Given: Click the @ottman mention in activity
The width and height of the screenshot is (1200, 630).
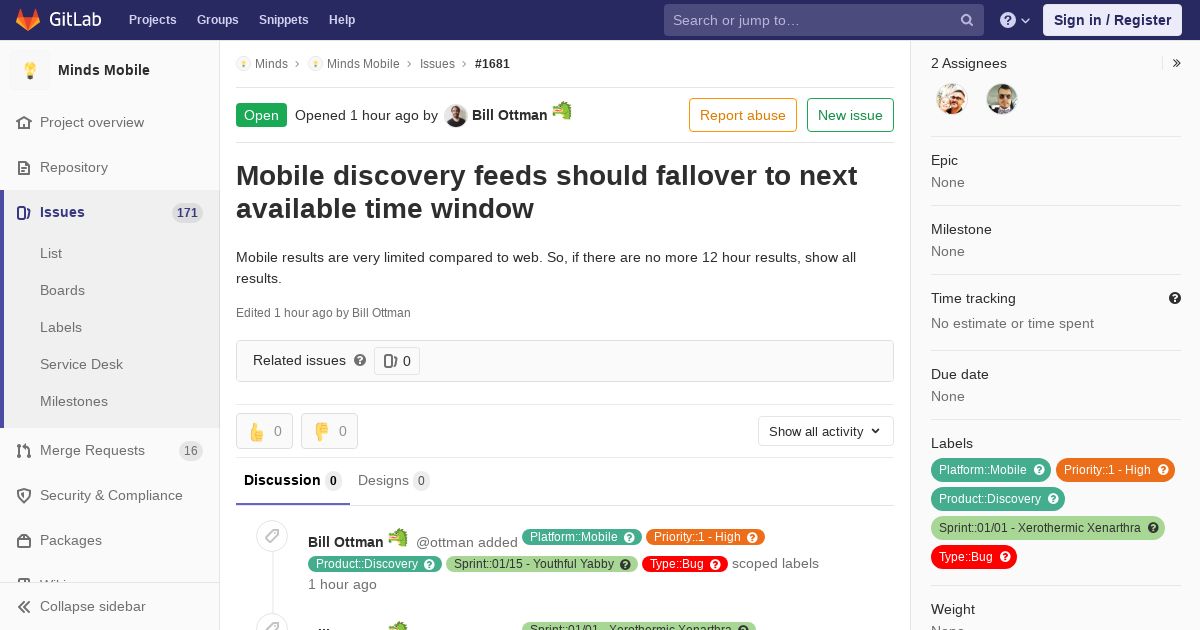Looking at the screenshot, I should (x=445, y=542).
